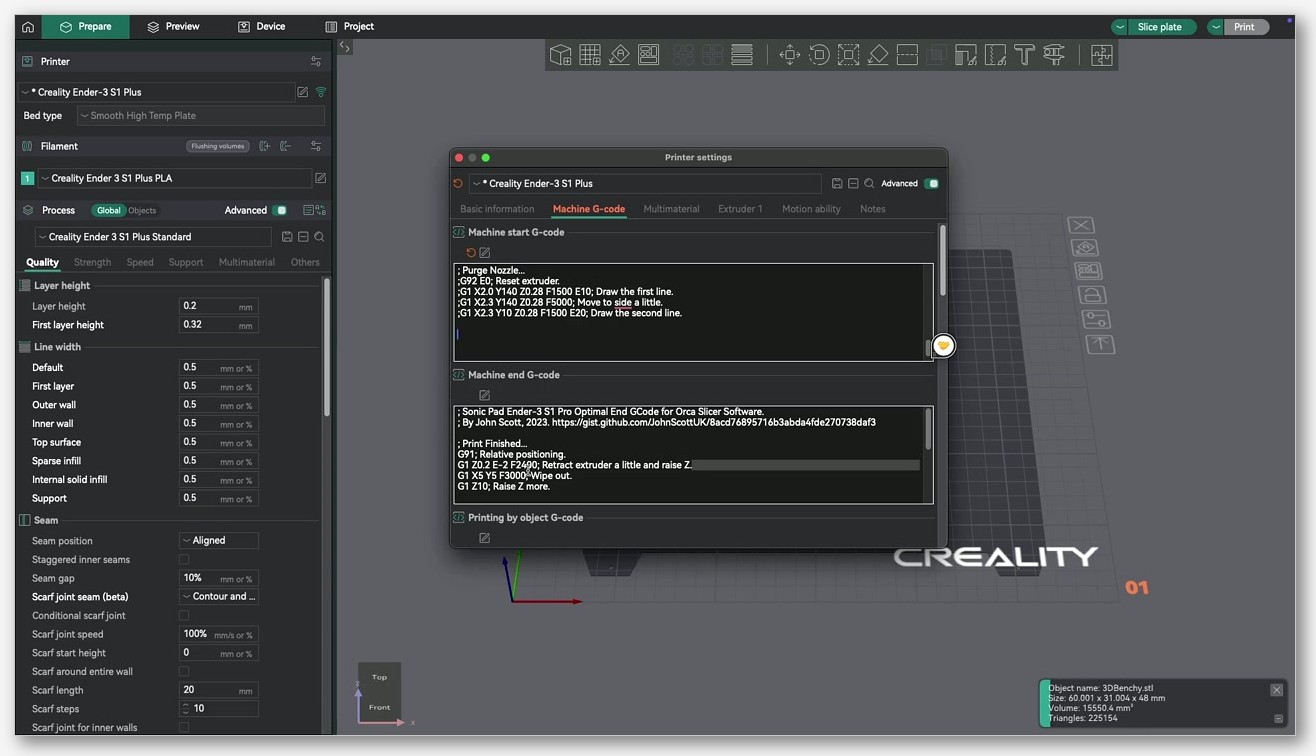
Task: Click the home icon in the top bar
Action: click(x=28, y=27)
